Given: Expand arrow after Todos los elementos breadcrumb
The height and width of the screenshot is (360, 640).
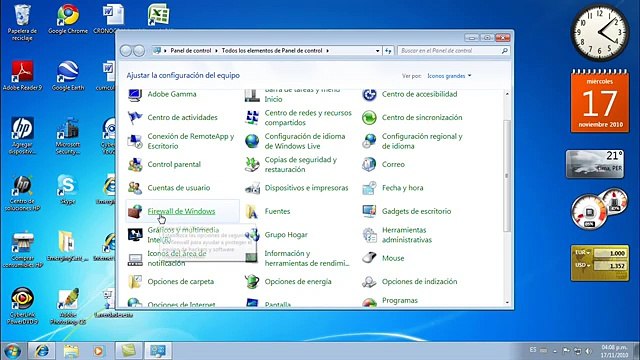Looking at the screenshot, I should tap(327, 51).
